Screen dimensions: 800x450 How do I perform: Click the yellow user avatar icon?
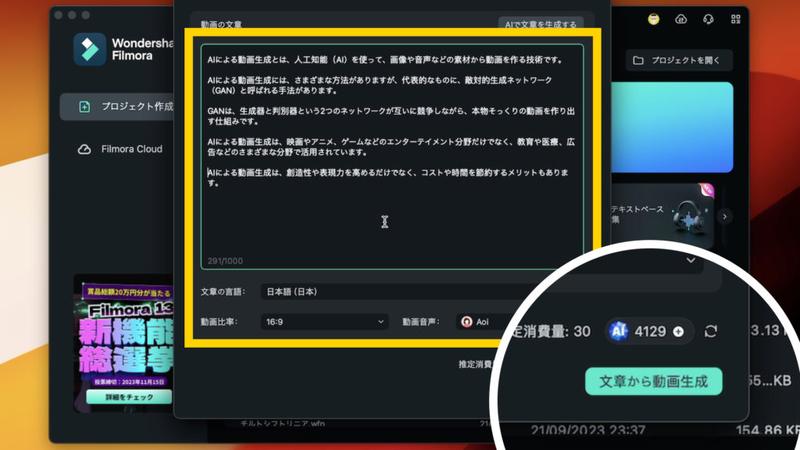click(x=654, y=19)
